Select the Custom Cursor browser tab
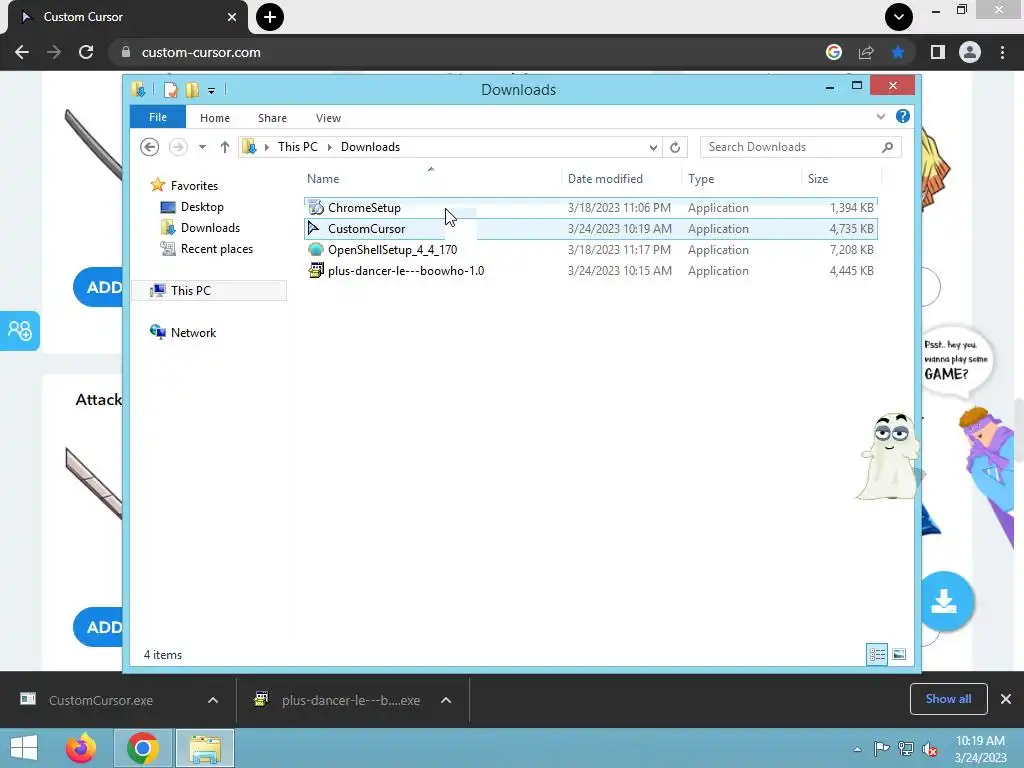Image resolution: width=1024 pixels, height=768 pixels. click(128, 17)
